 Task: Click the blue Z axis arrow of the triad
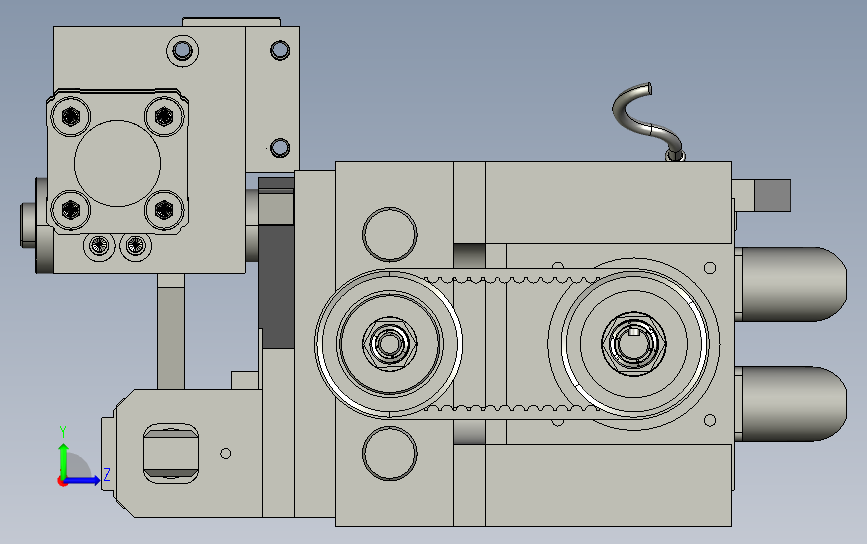(x=83, y=480)
